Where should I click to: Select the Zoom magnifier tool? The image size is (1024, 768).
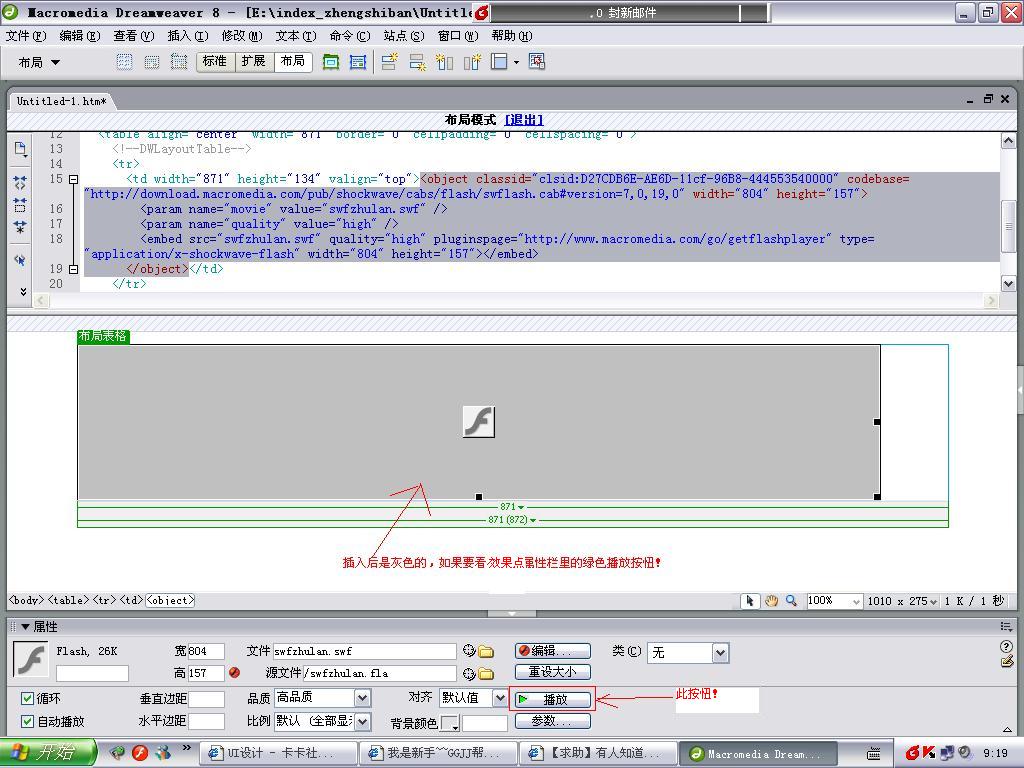pos(791,601)
